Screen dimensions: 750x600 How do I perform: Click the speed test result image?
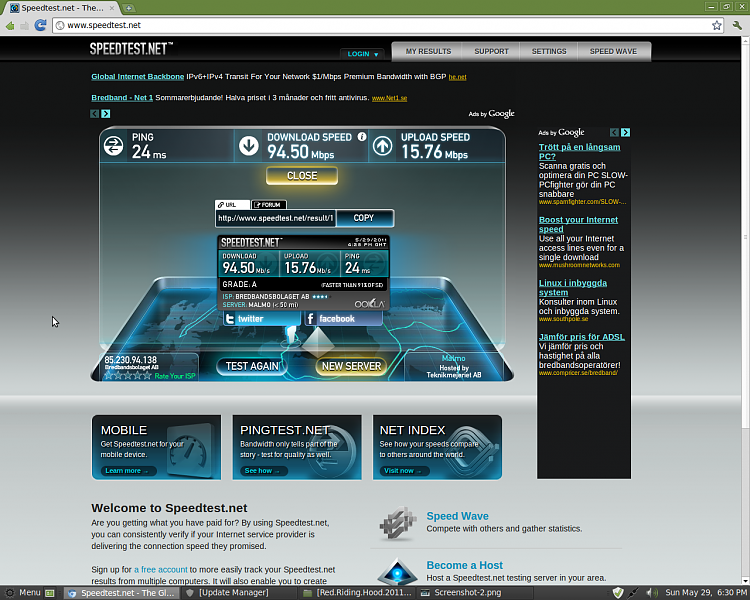303,273
